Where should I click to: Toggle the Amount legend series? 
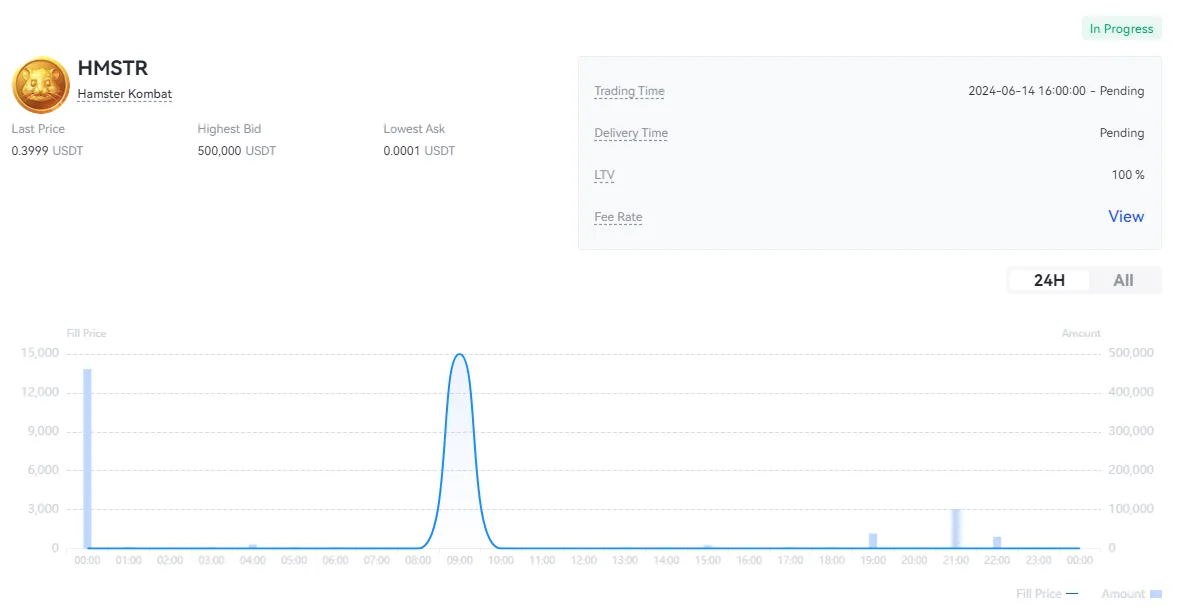[x=1131, y=594]
